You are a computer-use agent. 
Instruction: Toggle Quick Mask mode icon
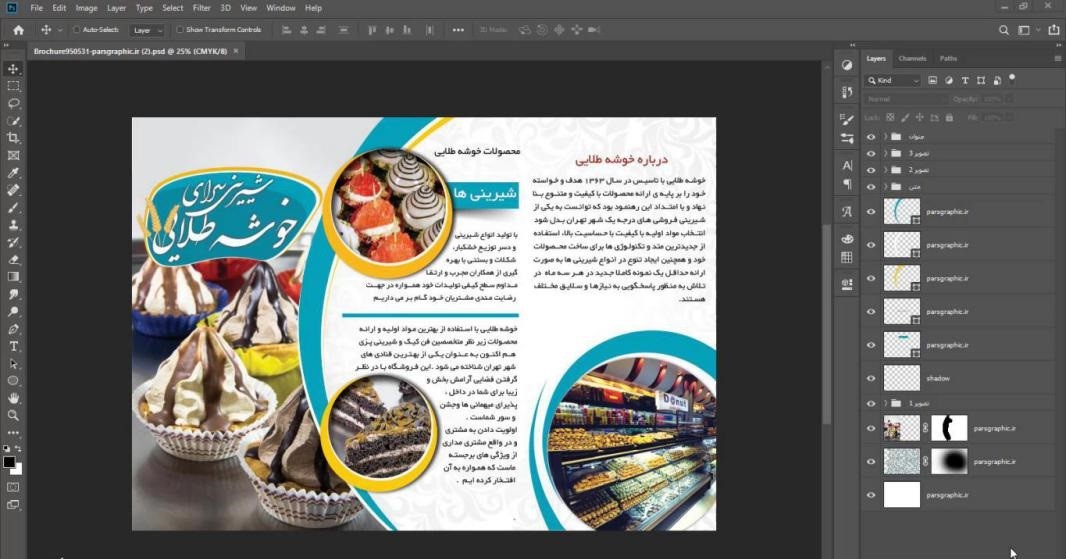(13, 487)
